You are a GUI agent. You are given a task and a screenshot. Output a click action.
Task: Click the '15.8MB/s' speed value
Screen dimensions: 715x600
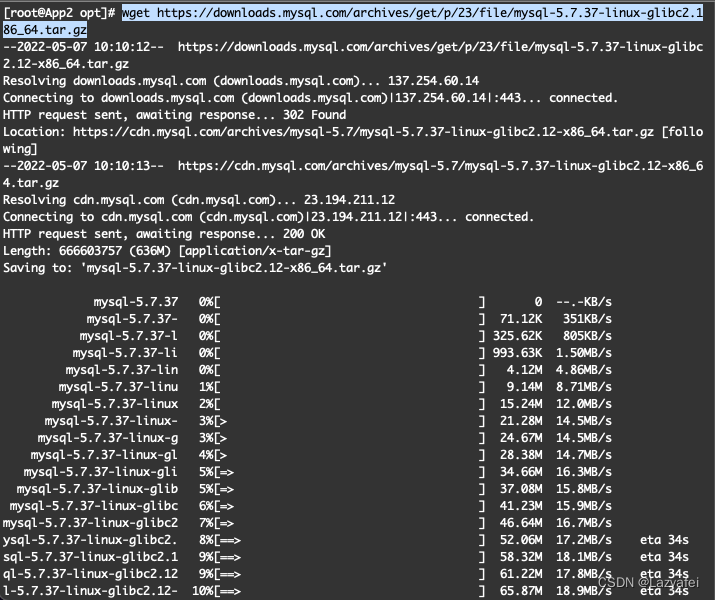tap(584, 489)
